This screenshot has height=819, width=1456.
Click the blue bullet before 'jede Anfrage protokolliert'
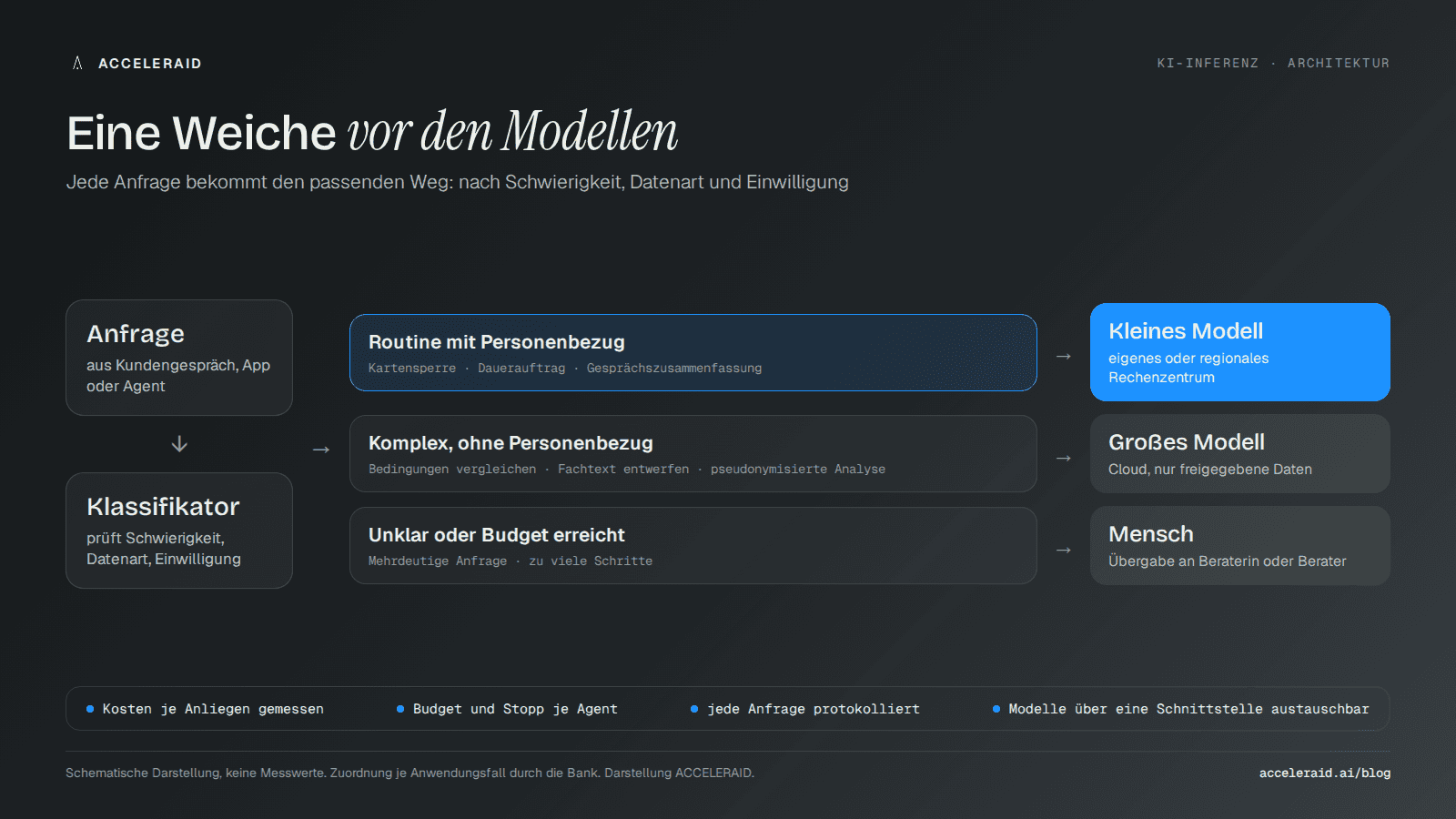coord(694,709)
